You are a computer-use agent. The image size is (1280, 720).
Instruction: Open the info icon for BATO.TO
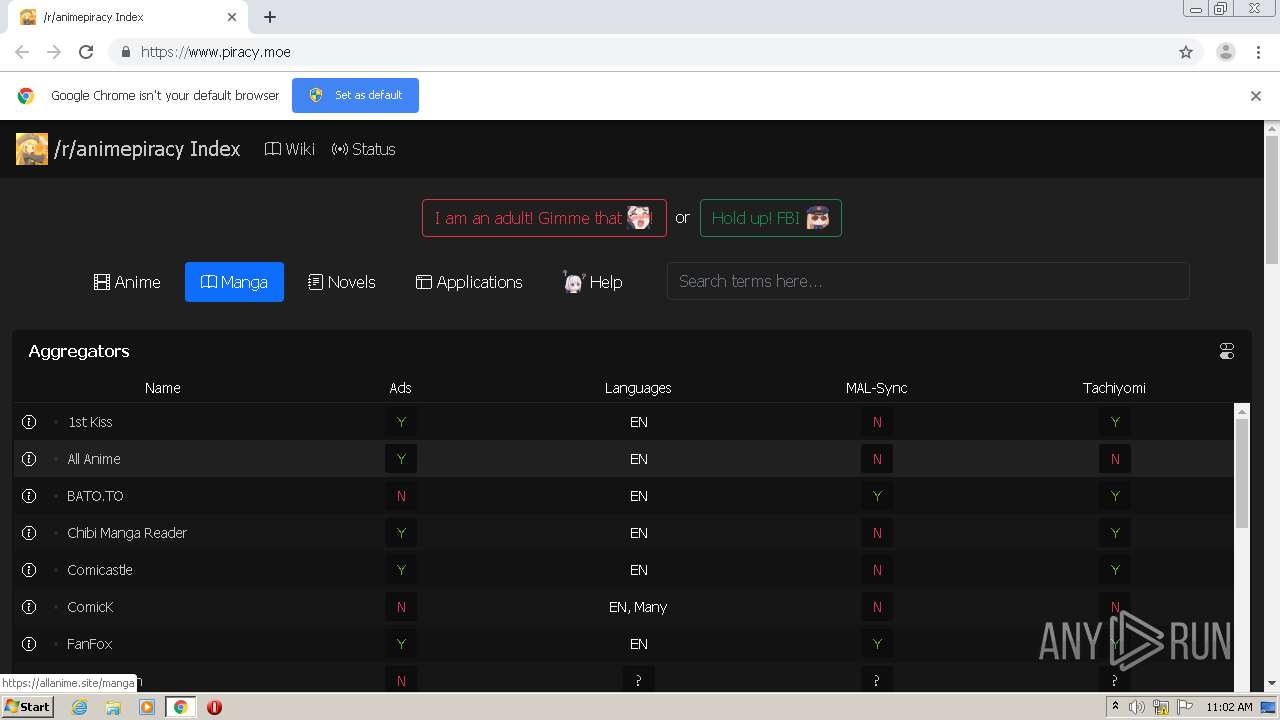(x=29, y=496)
